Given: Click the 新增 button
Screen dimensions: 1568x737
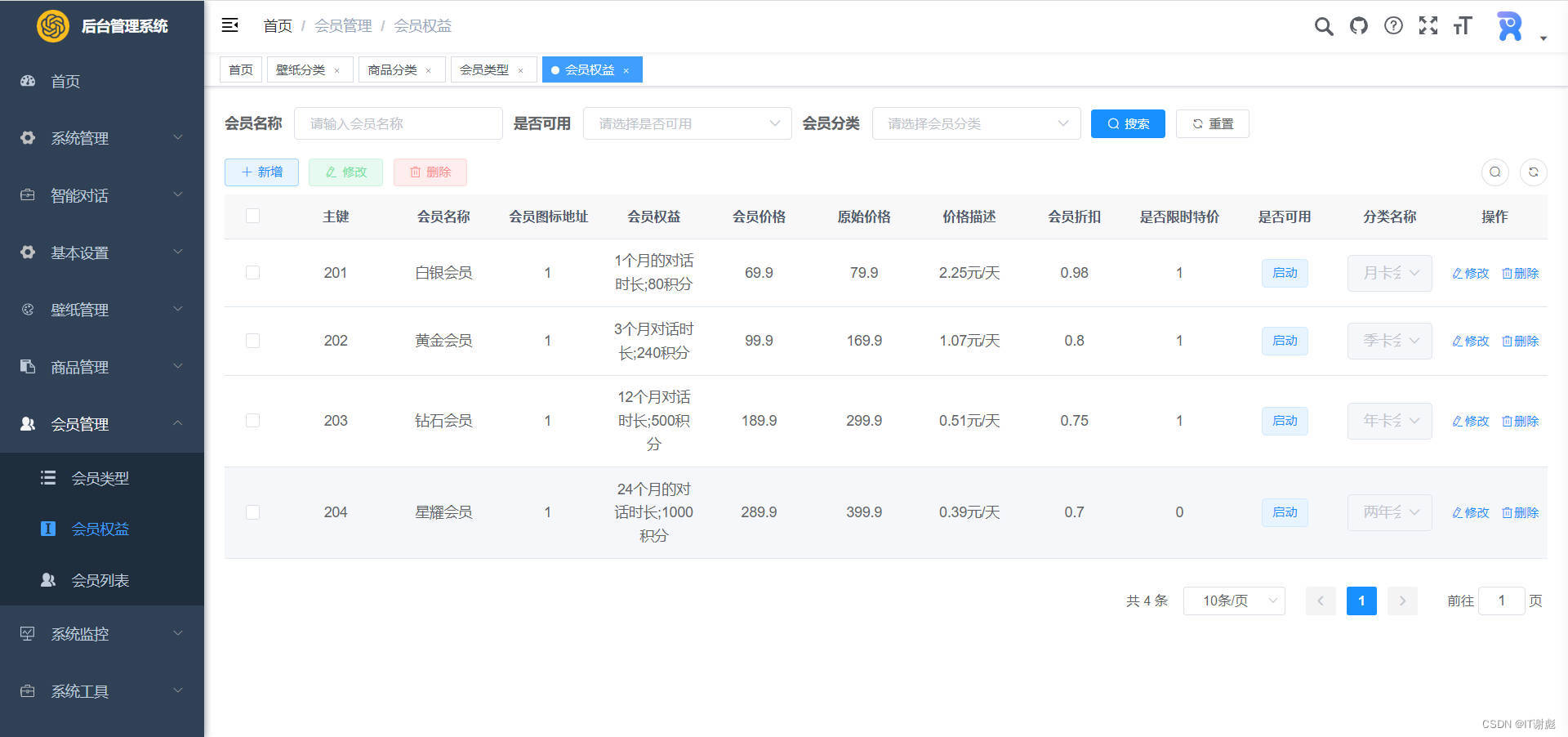Looking at the screenshot, I should pyautogui.click(x=261, y=172).
